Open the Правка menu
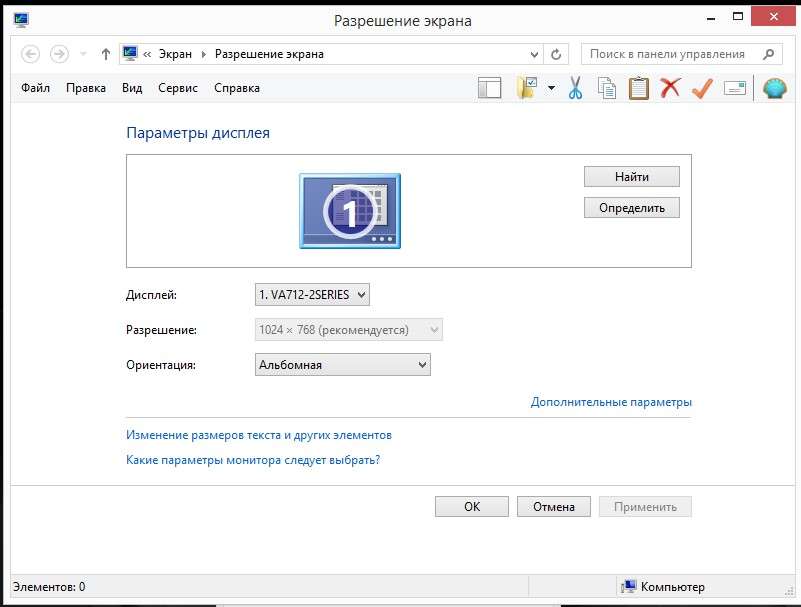This screenshot has width=801, height=607. 86,88
